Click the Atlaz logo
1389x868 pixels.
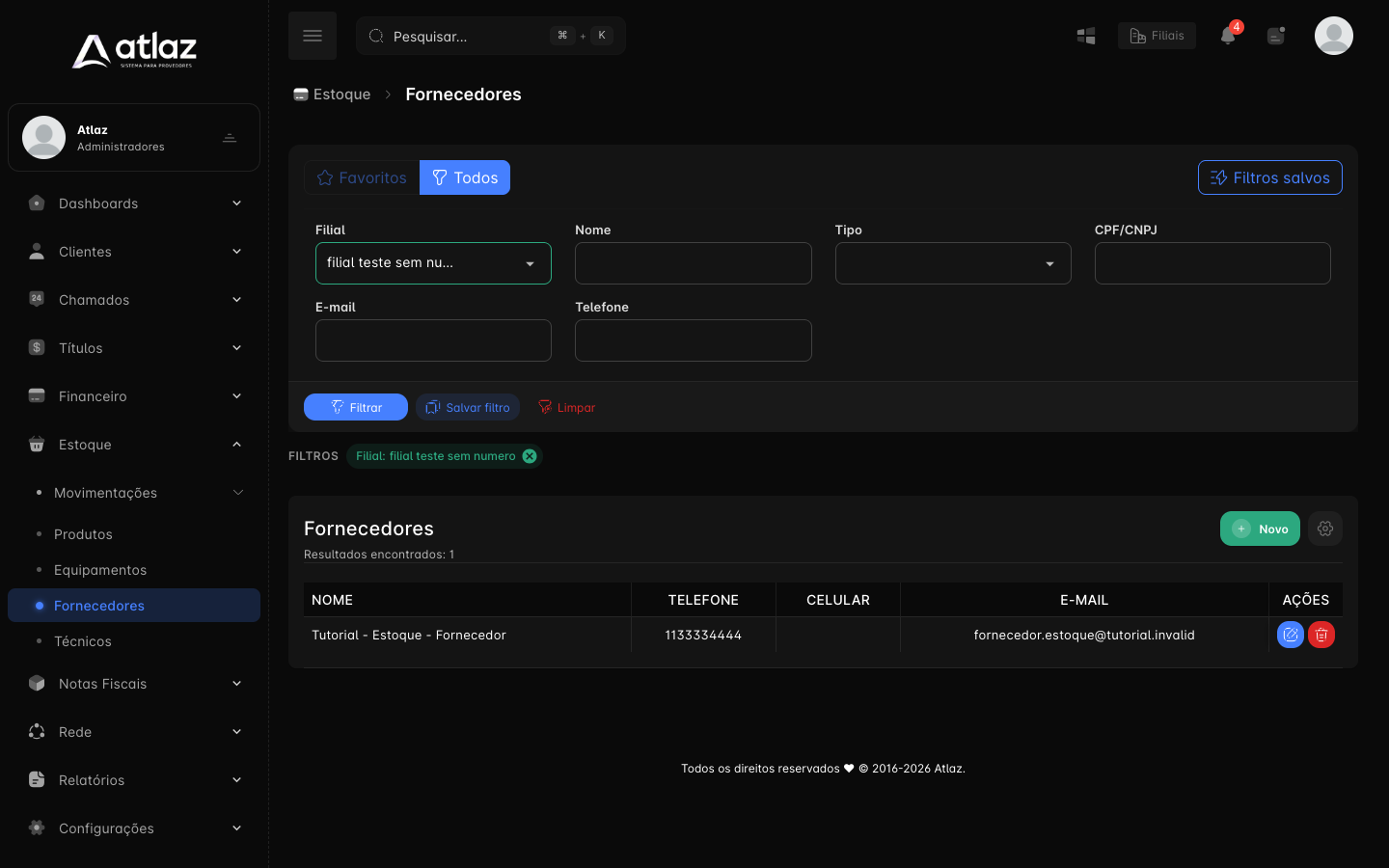[x=134, y=51]
